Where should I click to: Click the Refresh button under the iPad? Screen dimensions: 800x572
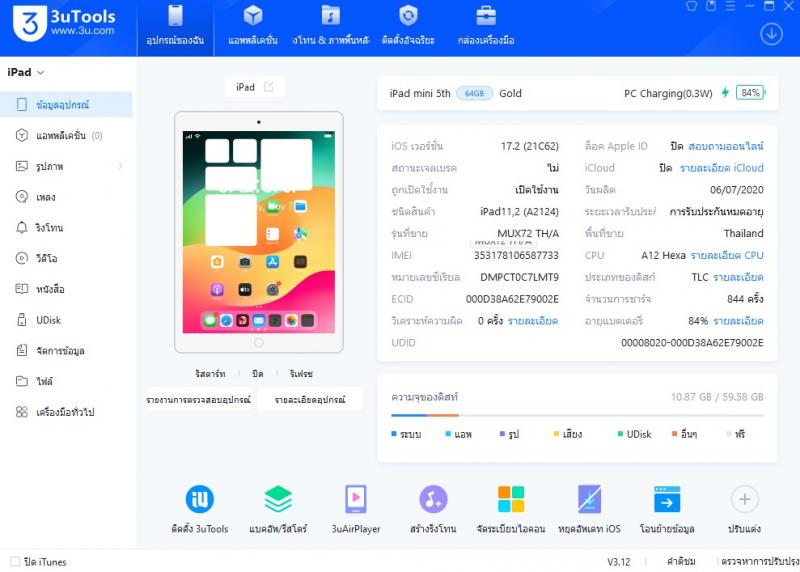pyautogui.click(x=301, y=374)
